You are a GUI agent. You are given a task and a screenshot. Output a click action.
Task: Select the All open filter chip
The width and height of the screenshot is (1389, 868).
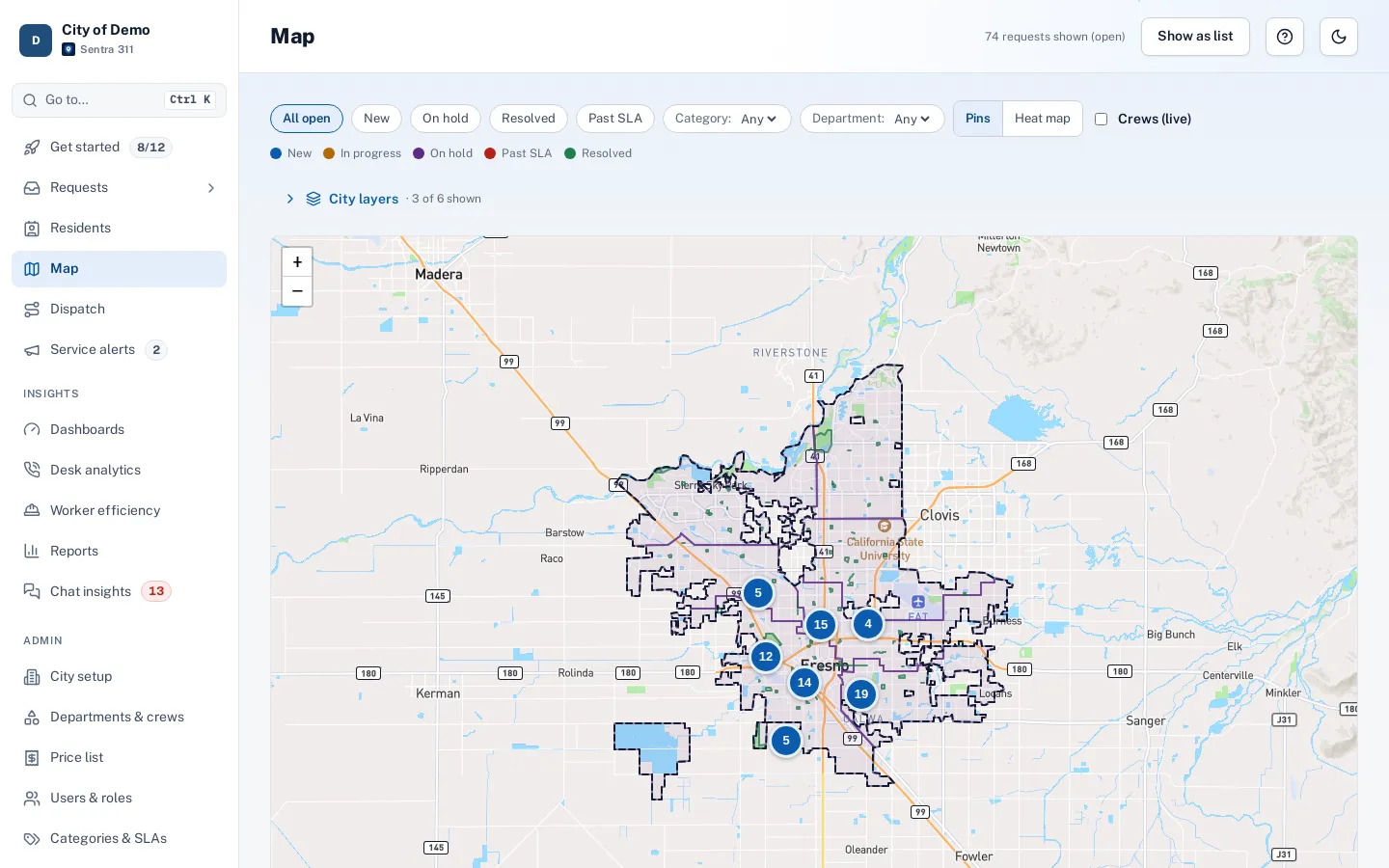(307, 119)
